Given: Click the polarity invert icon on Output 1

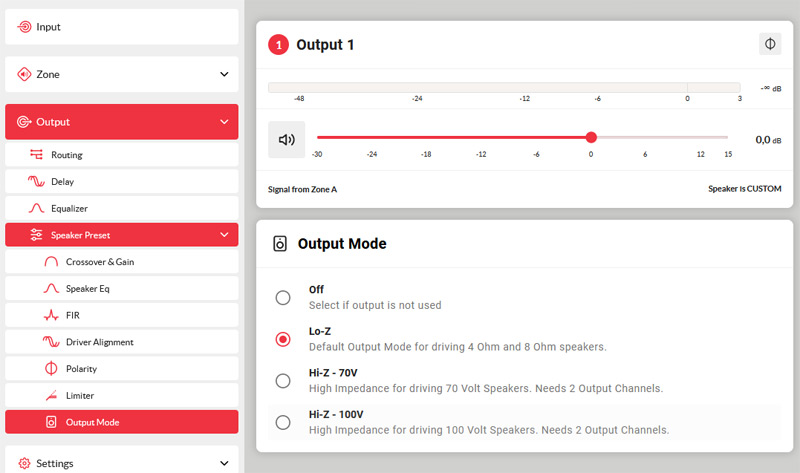Looking at the screenshot, I should tap(769, 44).
